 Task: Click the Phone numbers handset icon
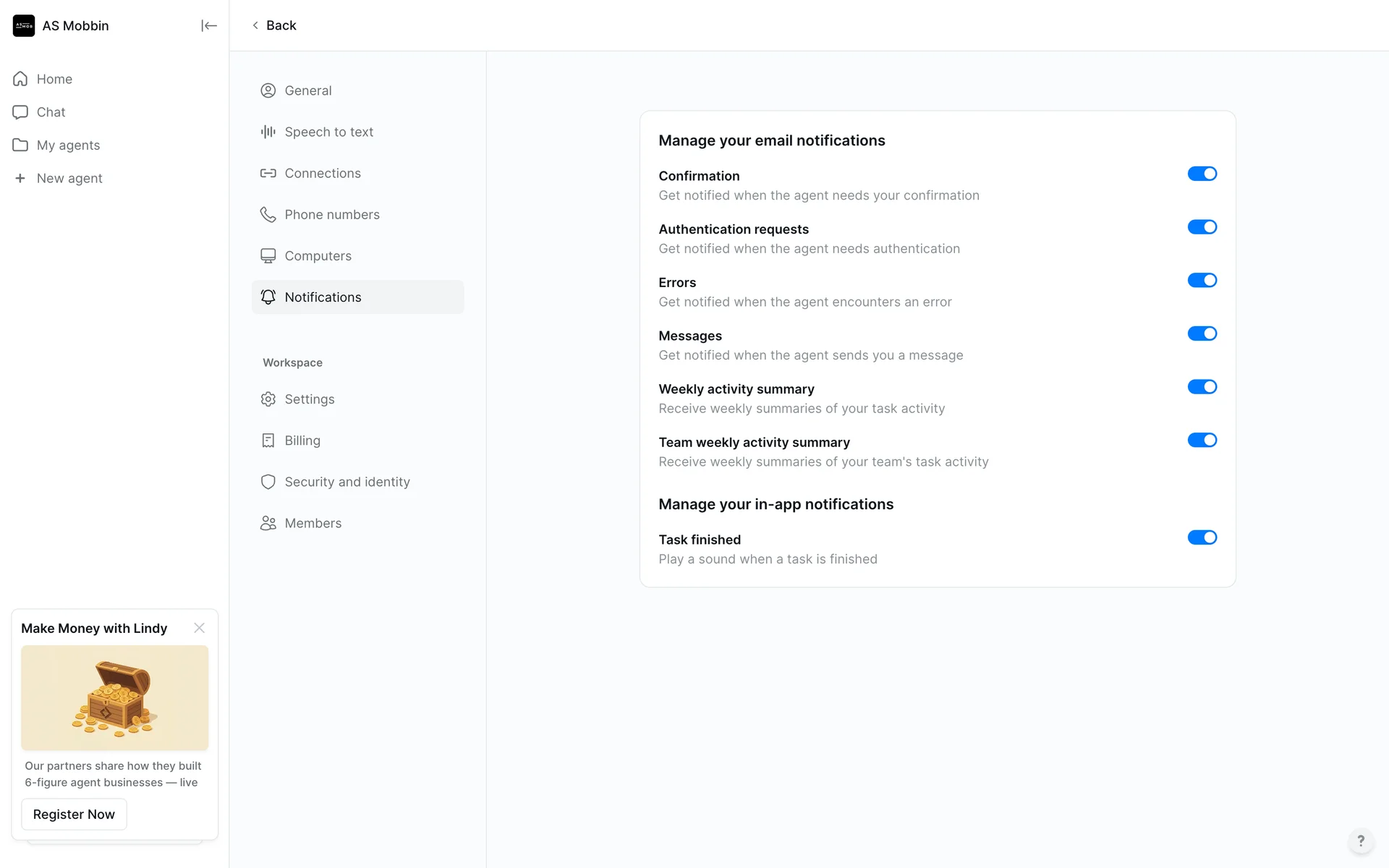pyautogui.click(x=268, y=215)
